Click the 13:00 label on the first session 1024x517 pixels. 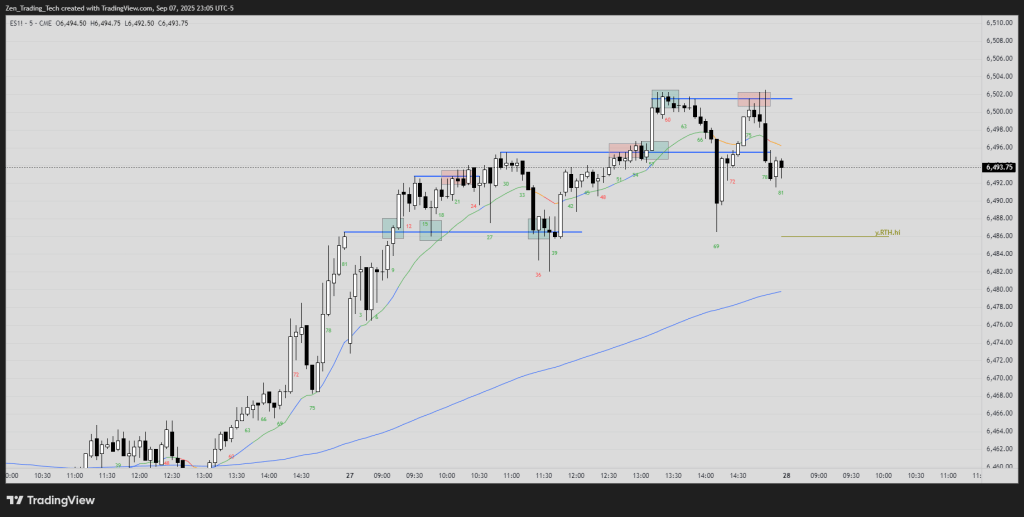click(x=205, y=476)
